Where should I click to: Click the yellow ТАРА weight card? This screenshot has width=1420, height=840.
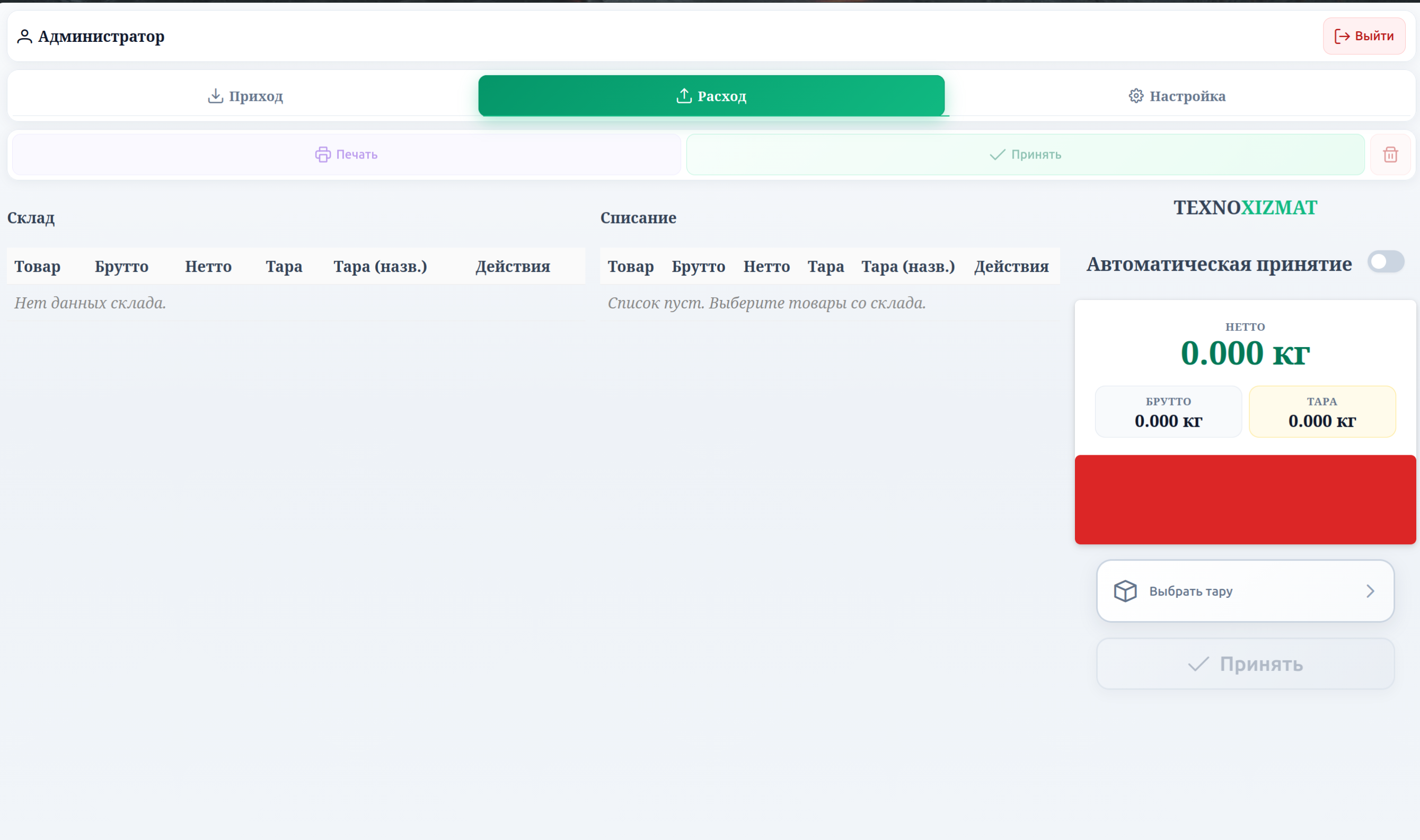(1322, 411)
